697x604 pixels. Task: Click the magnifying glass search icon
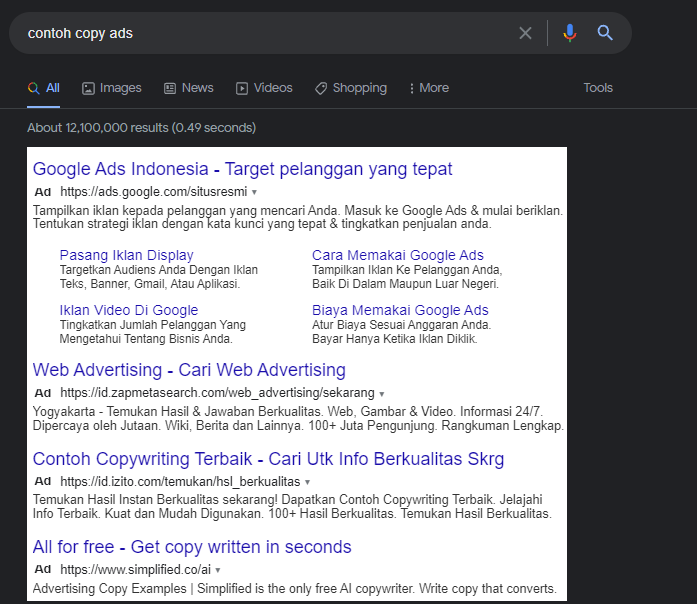tap(605, 32)
